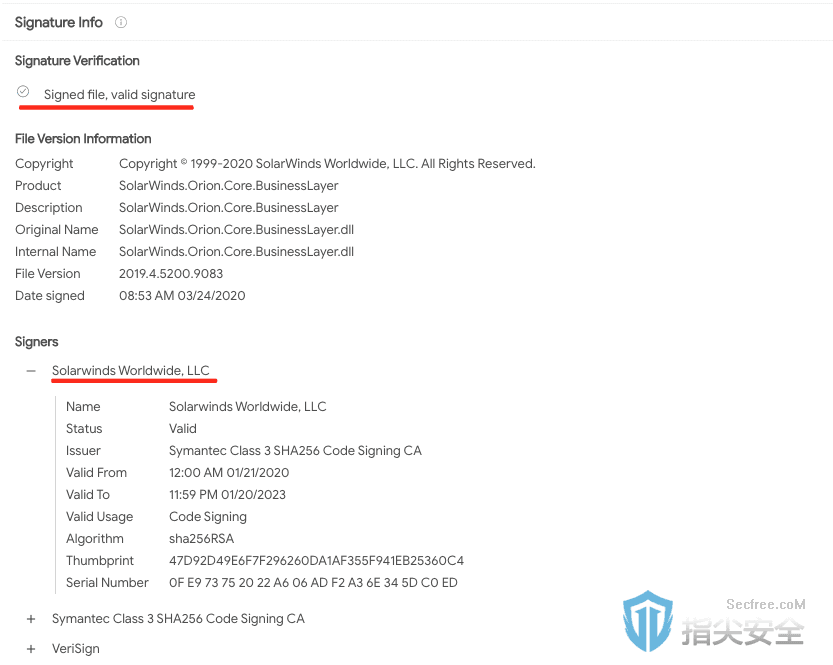Click the Copyright field label

tap(44, 164)
